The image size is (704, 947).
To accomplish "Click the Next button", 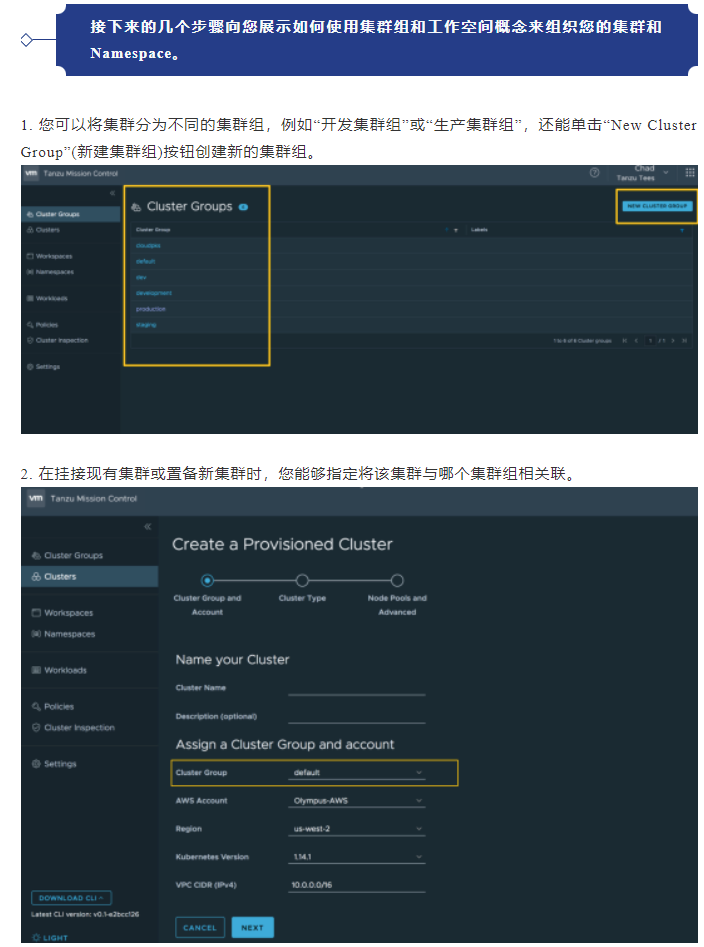I will tap(252, 928).
